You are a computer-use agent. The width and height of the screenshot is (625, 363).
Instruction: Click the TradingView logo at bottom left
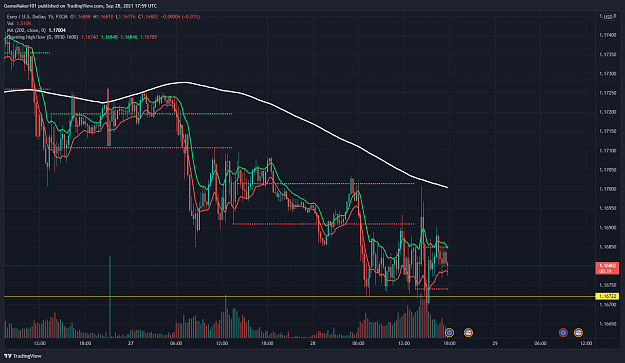pos(23,356)
